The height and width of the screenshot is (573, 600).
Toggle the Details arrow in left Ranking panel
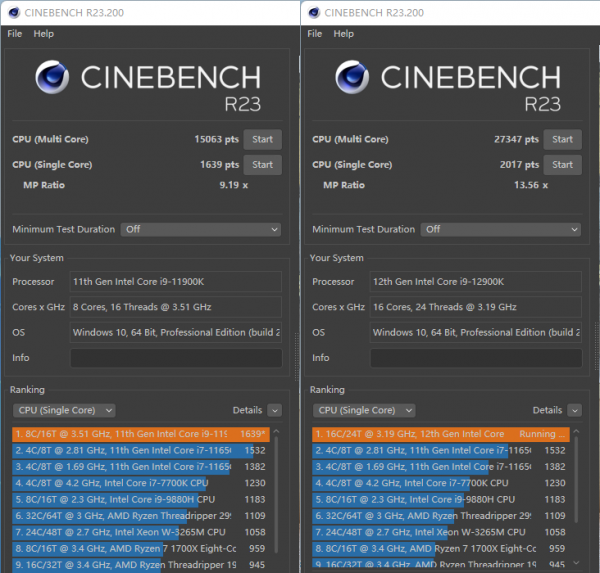274,410
